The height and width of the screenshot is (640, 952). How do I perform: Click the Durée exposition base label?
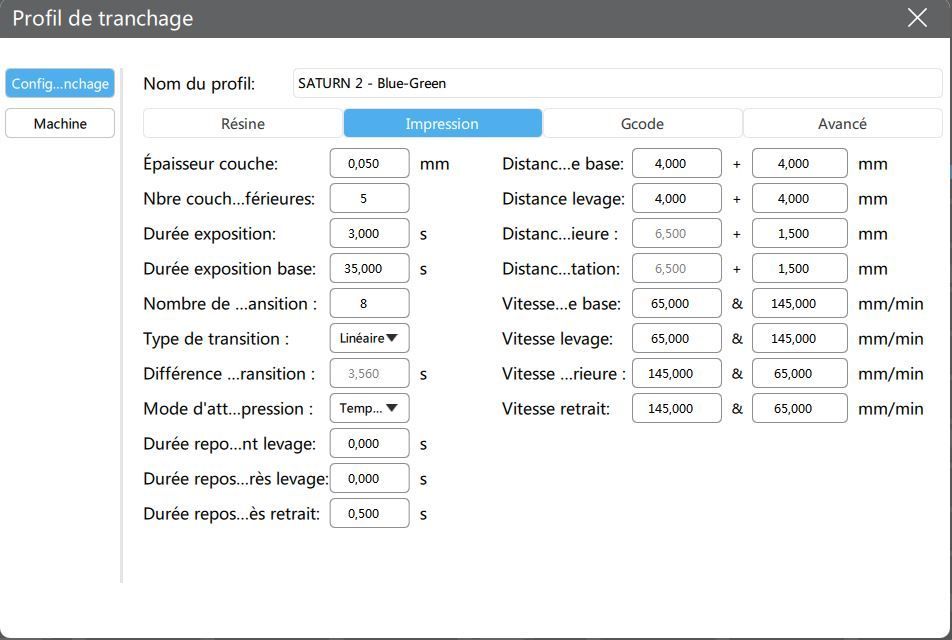[x=230, y=269]
